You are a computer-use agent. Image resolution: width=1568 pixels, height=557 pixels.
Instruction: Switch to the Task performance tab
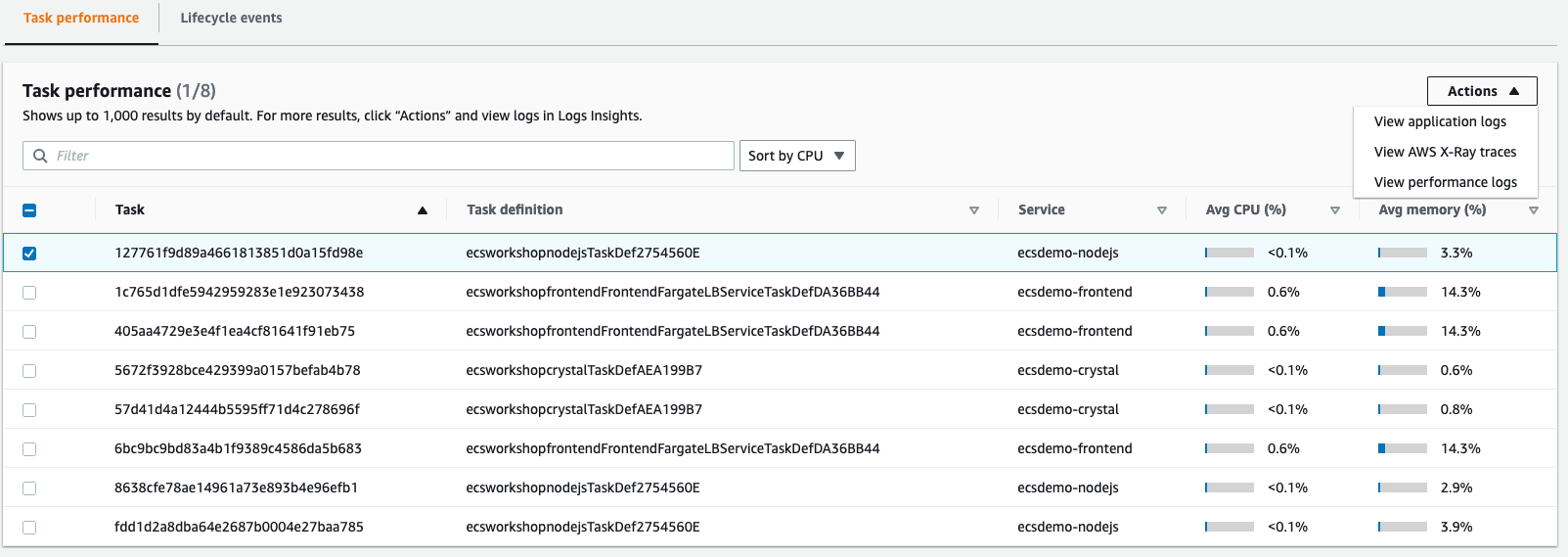click(81, 18)
